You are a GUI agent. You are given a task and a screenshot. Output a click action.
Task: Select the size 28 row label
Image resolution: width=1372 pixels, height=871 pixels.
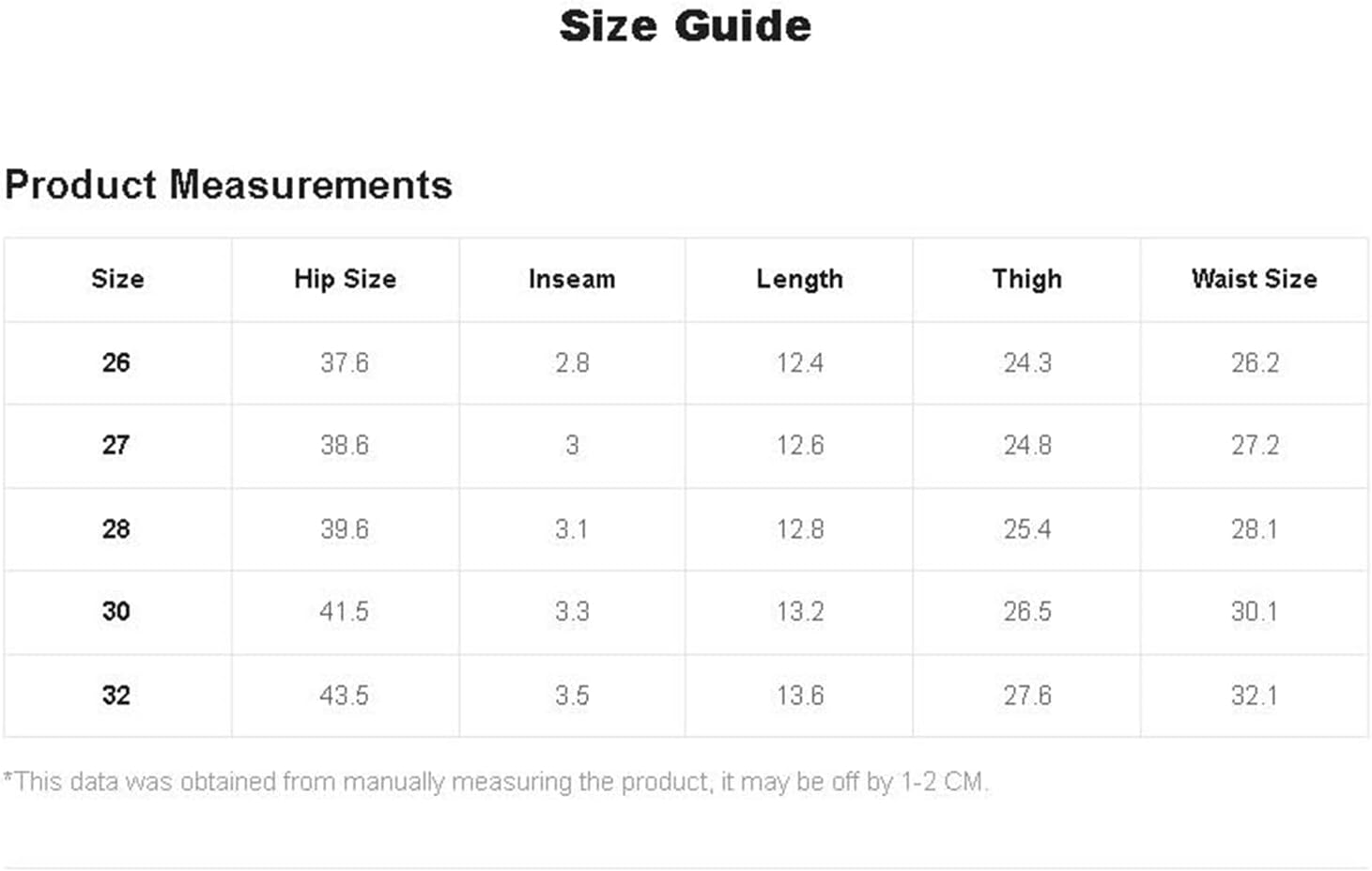(x=116, y=528)
